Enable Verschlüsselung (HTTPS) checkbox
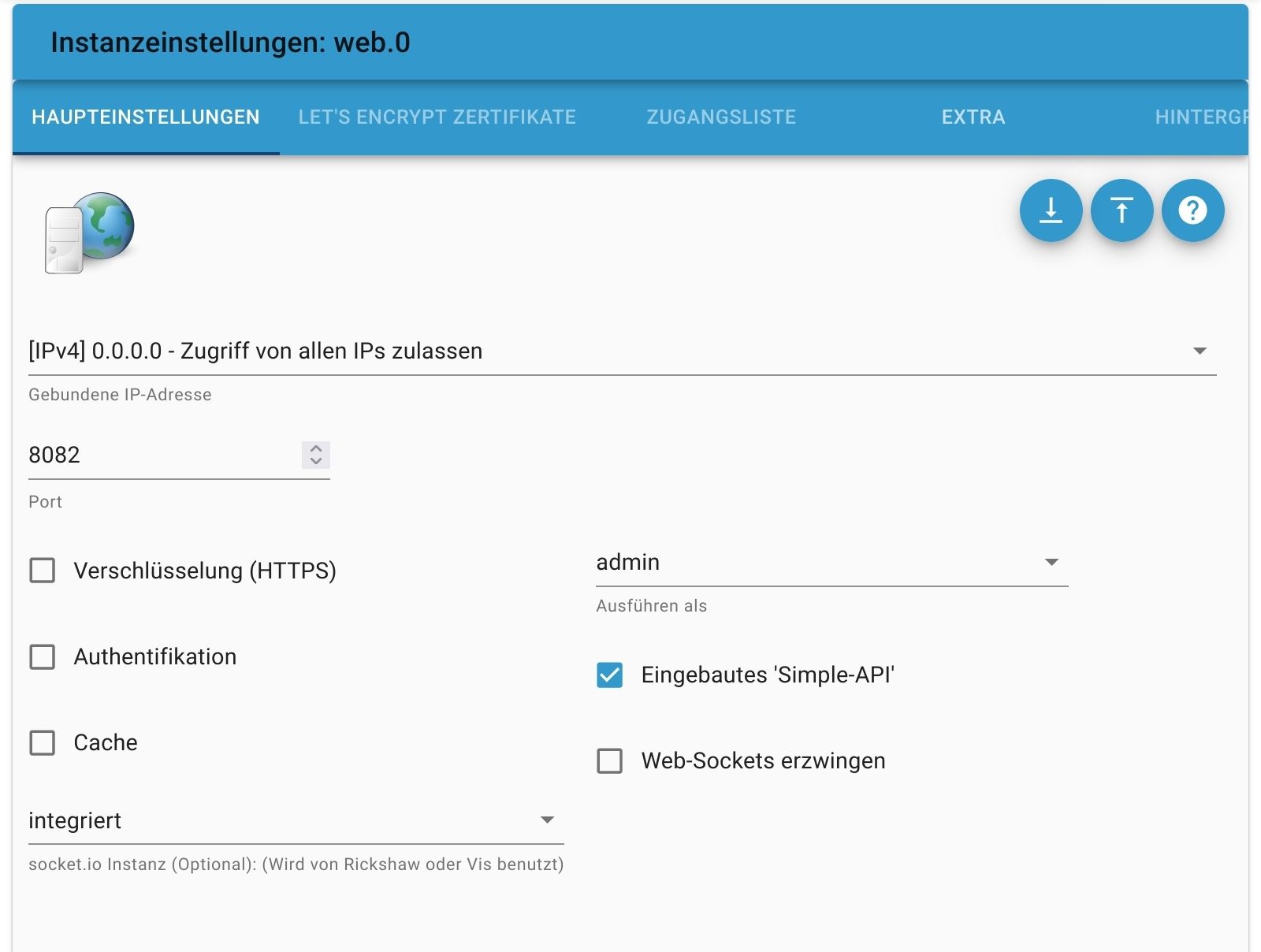This screenshot has height=952, width=1261. pyautogui.click(x=43, y=571)
